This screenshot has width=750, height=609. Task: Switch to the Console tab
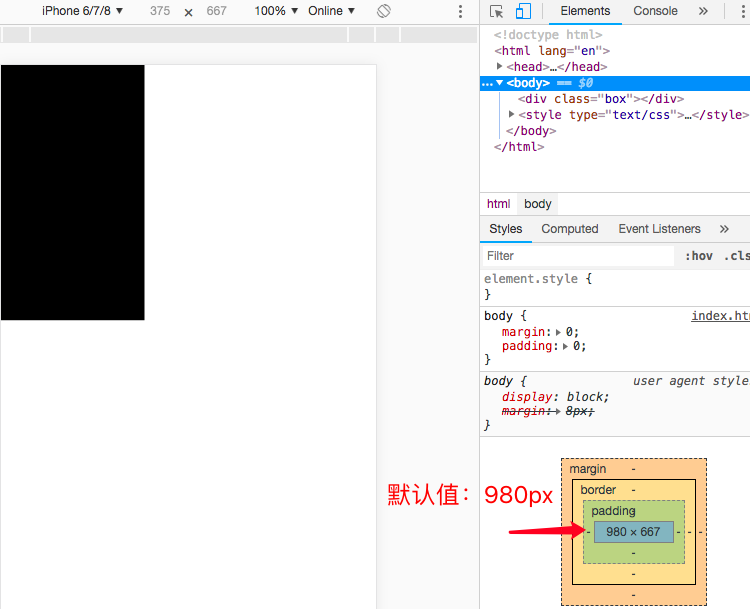[655, 11]
